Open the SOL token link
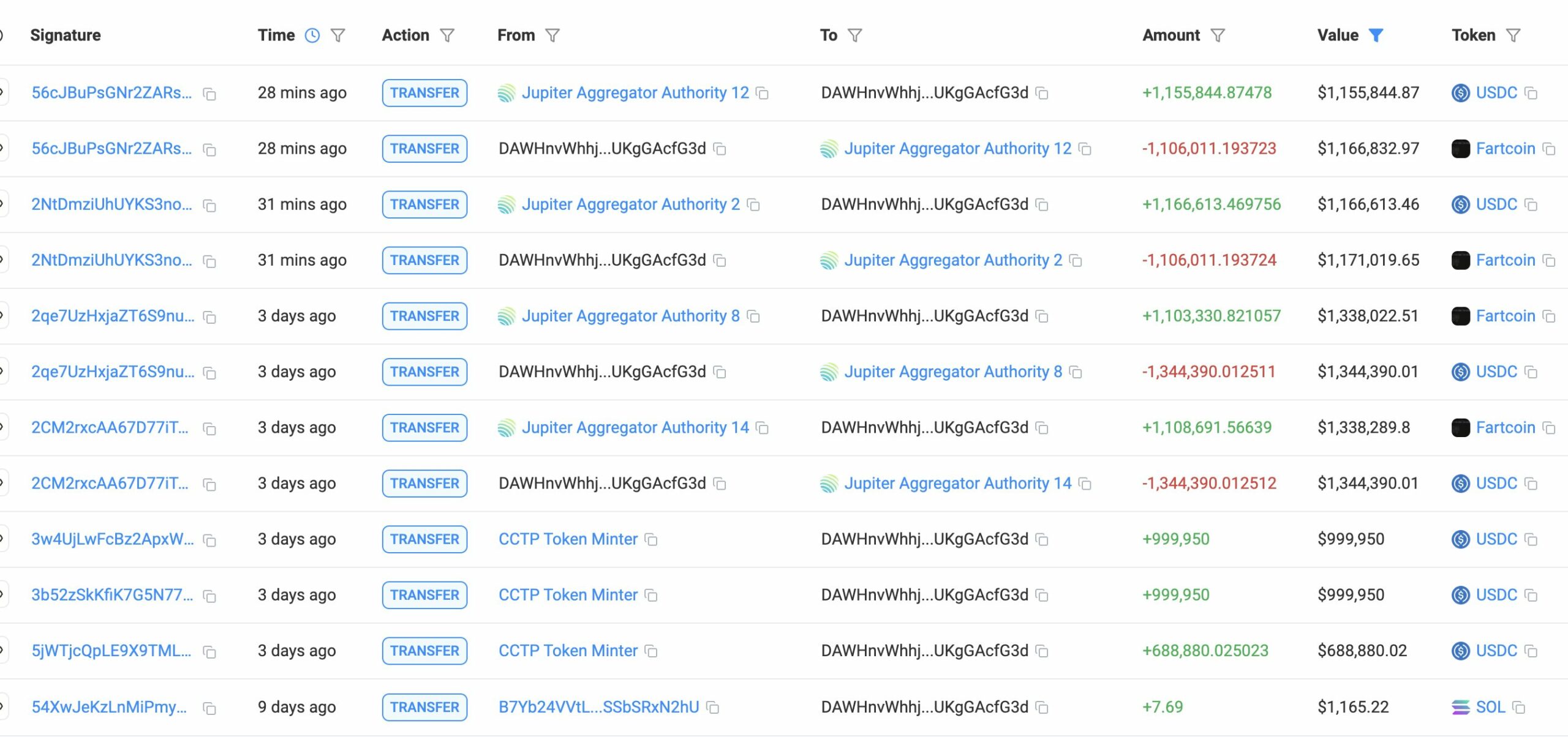This screenshot has width=1568, height=737. (x=1490, y=707)
